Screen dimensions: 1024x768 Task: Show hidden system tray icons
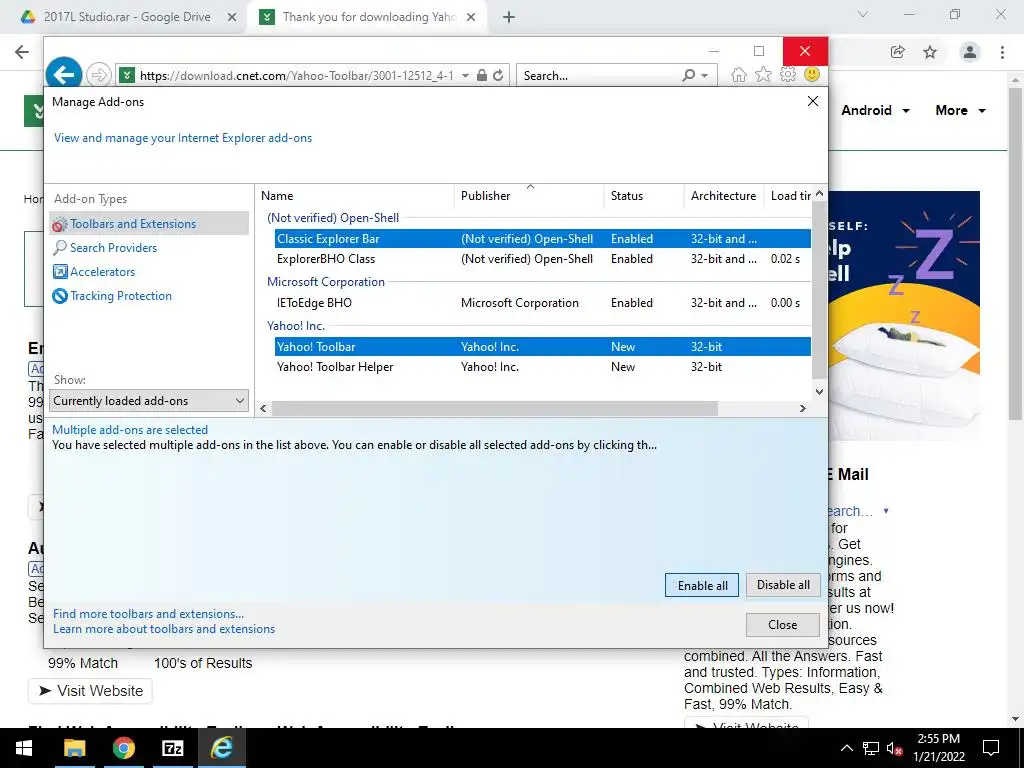(x=846, y=748)
